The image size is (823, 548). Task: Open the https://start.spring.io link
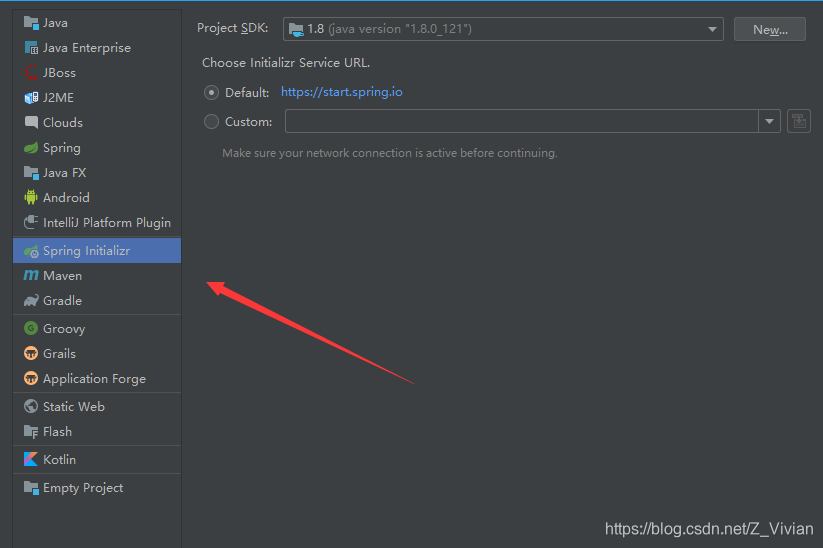pos(342,92)
